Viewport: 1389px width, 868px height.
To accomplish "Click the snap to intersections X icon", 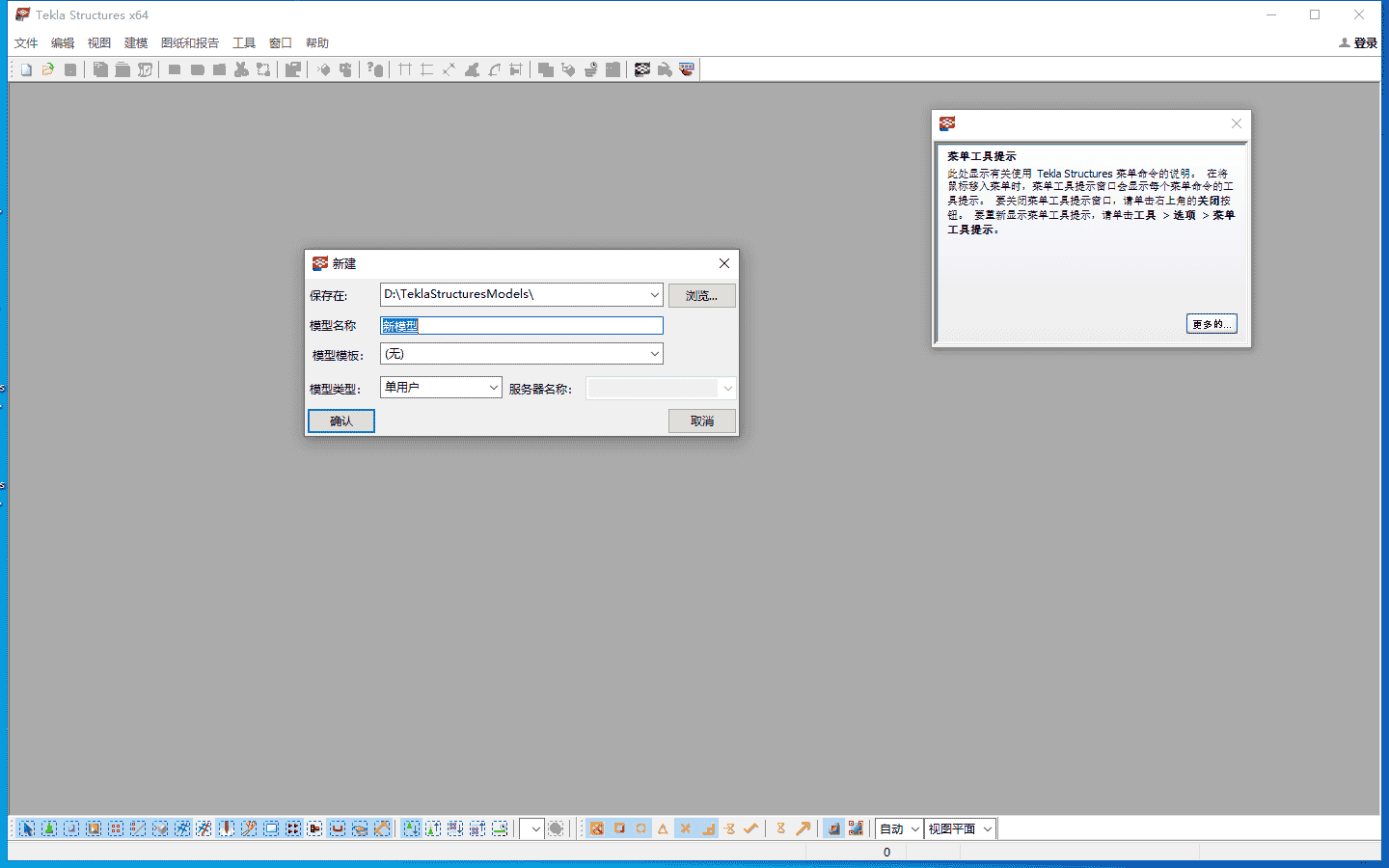I will tap(686, 828).
